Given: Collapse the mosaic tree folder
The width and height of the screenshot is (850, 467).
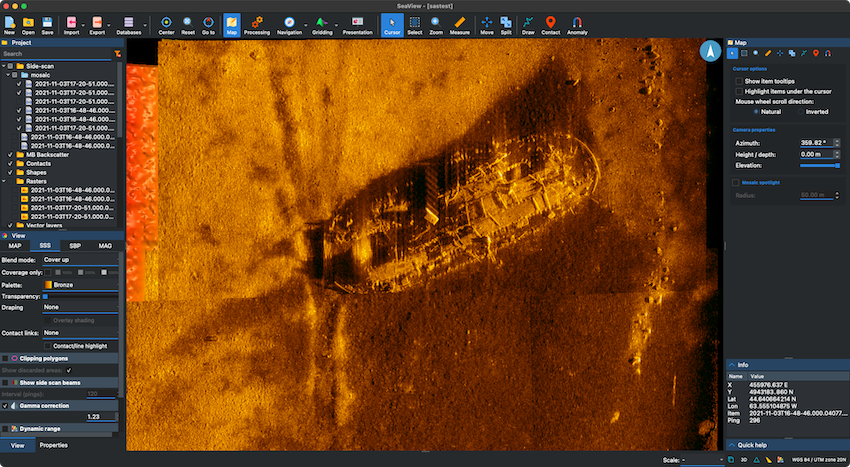Looking at the screenshot, I should pos(8,75).
